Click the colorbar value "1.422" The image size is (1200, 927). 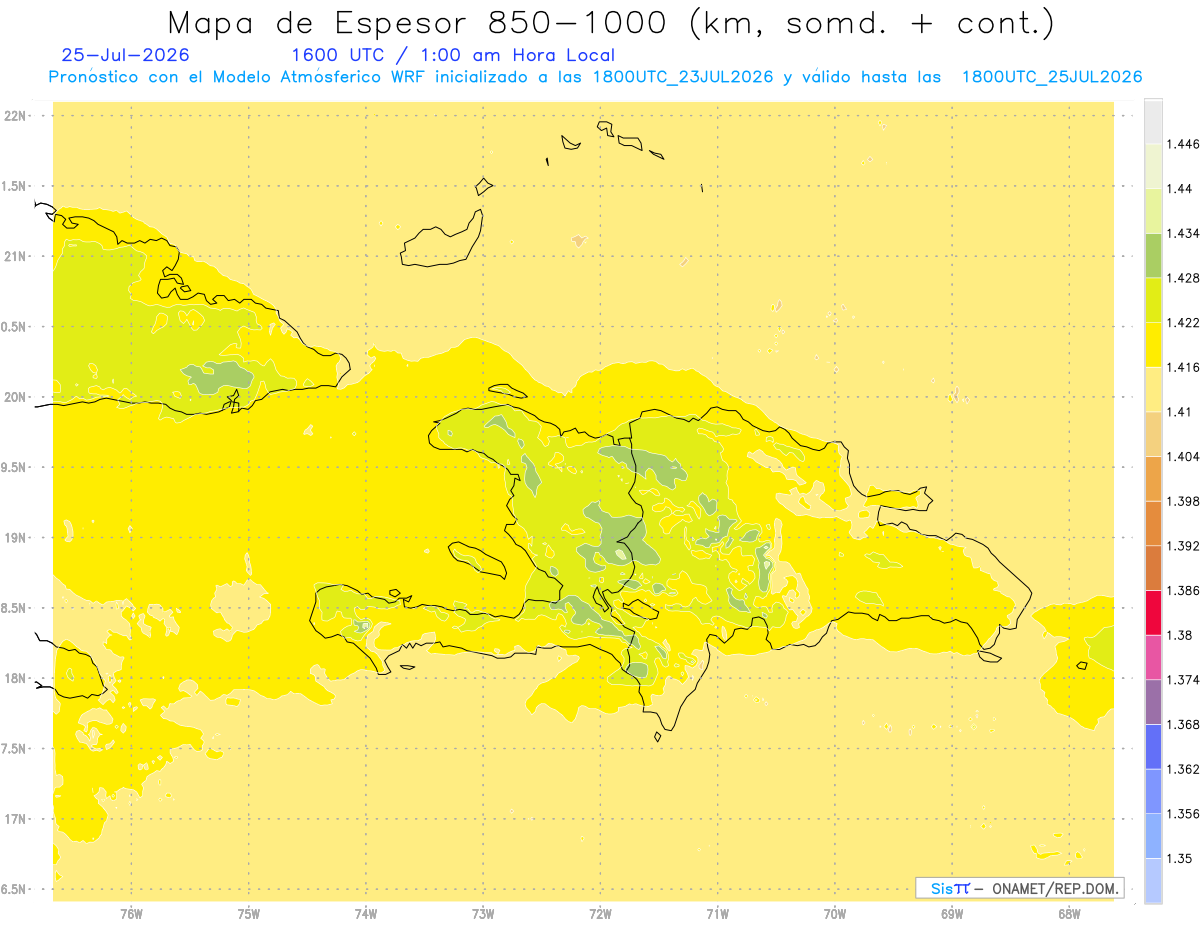pyautogui.click(x=1183, y=322)
